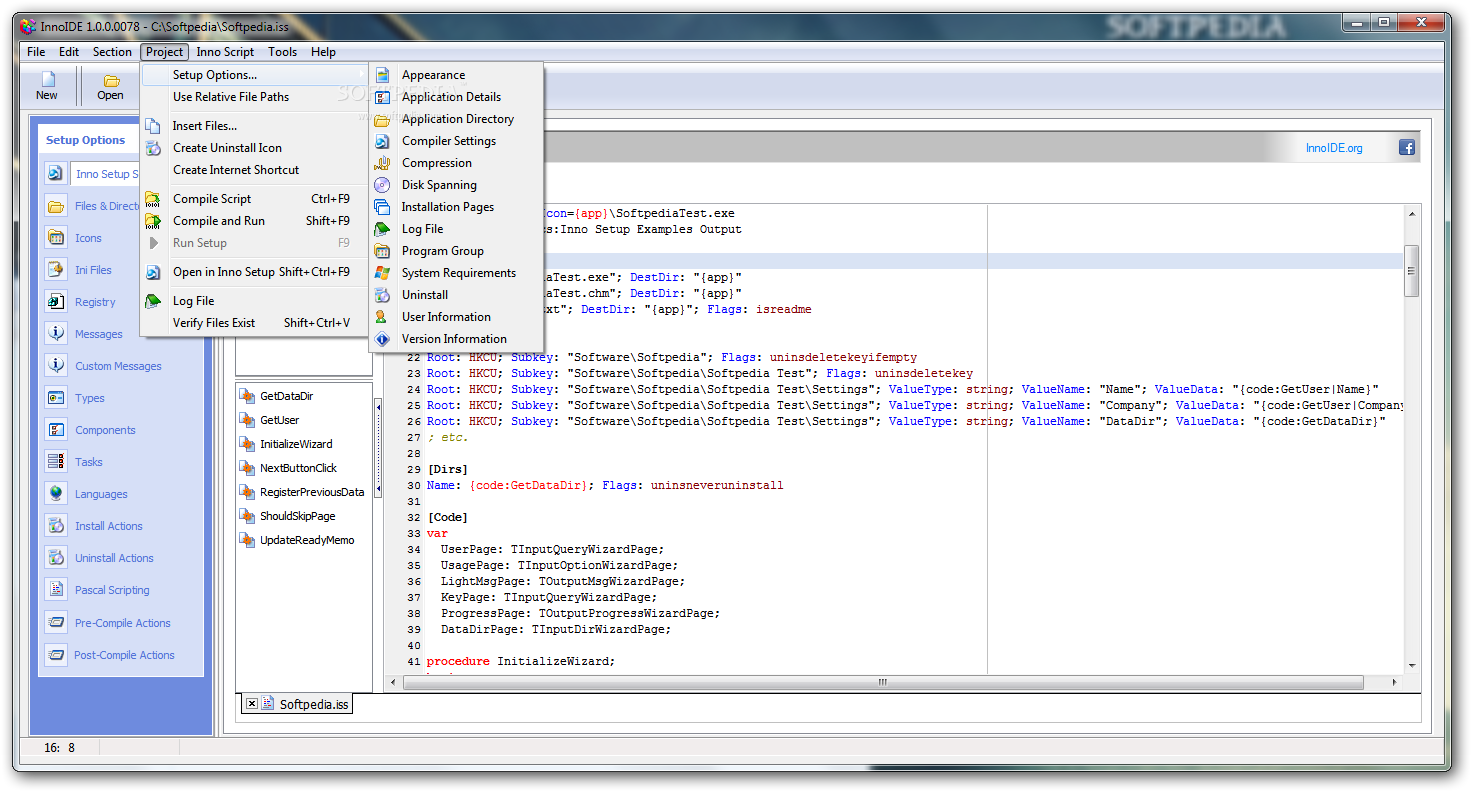Screen dimensions: 1472x792
Task: Click the editor horizontal scrollbar thumb
Action: [x=883, y=682]
